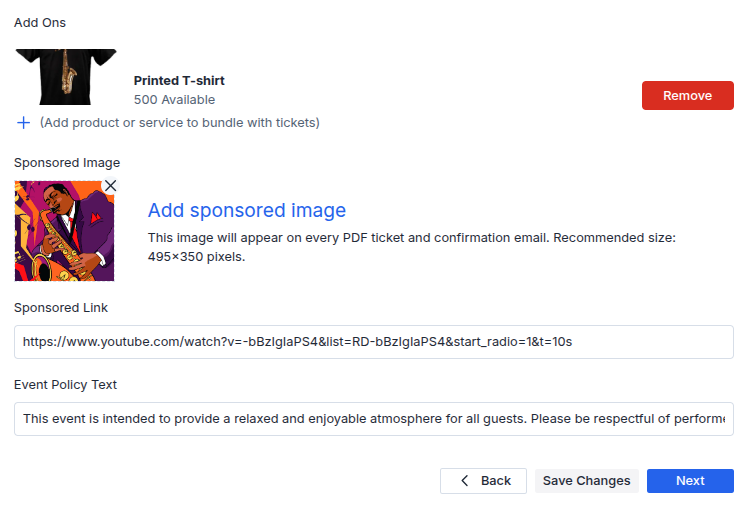Click the blue plus icon to add product

click(23, 123)
